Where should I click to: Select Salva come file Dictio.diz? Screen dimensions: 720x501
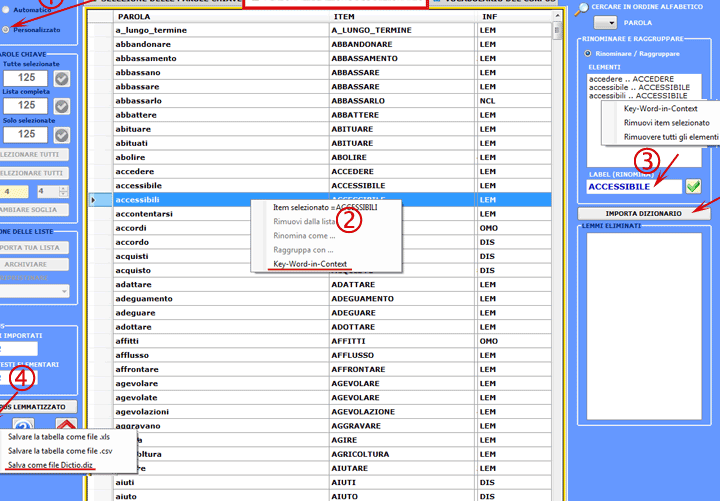click(51, 467)
